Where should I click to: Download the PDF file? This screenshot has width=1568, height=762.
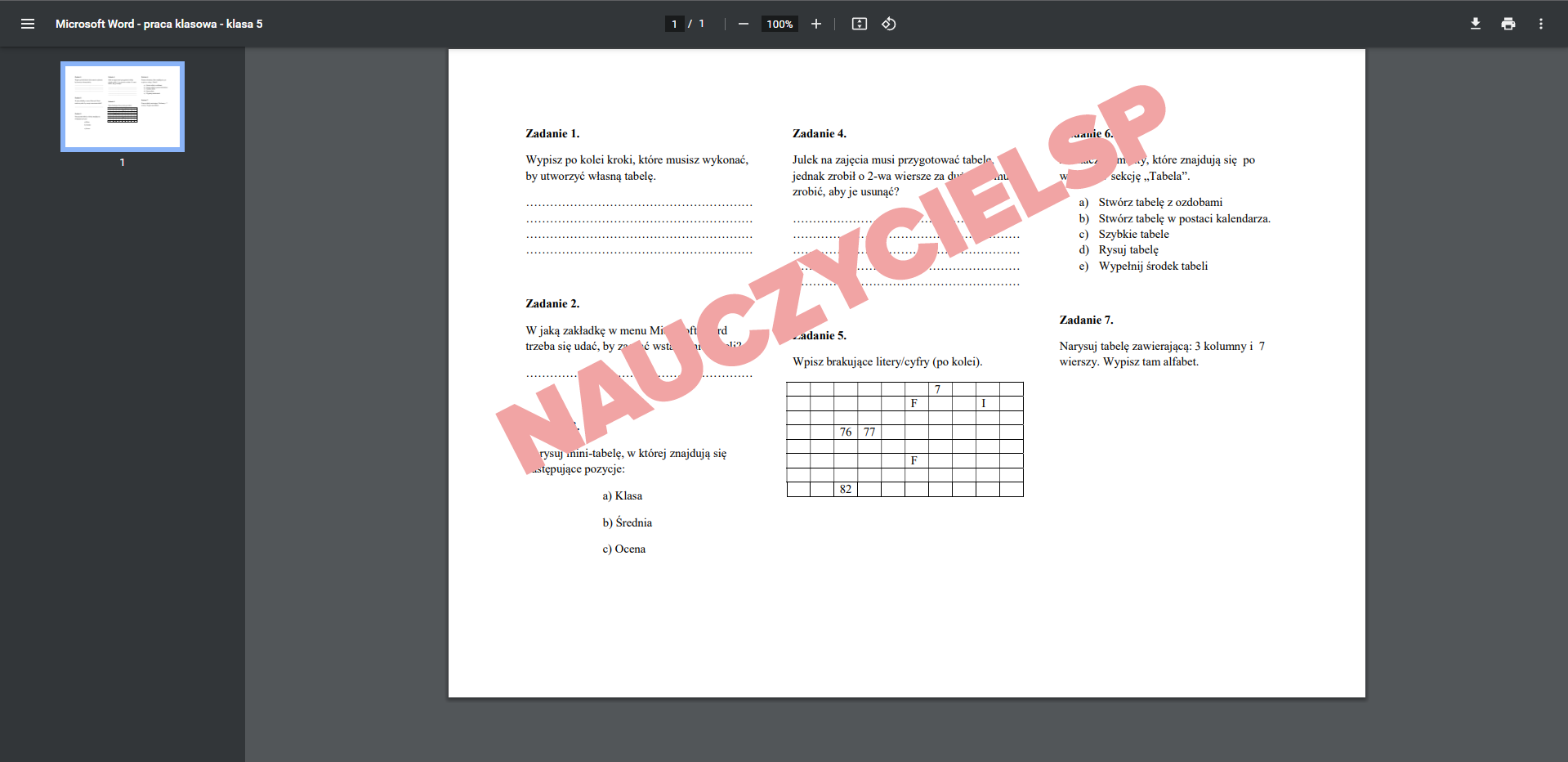(x=1475, y=24)
